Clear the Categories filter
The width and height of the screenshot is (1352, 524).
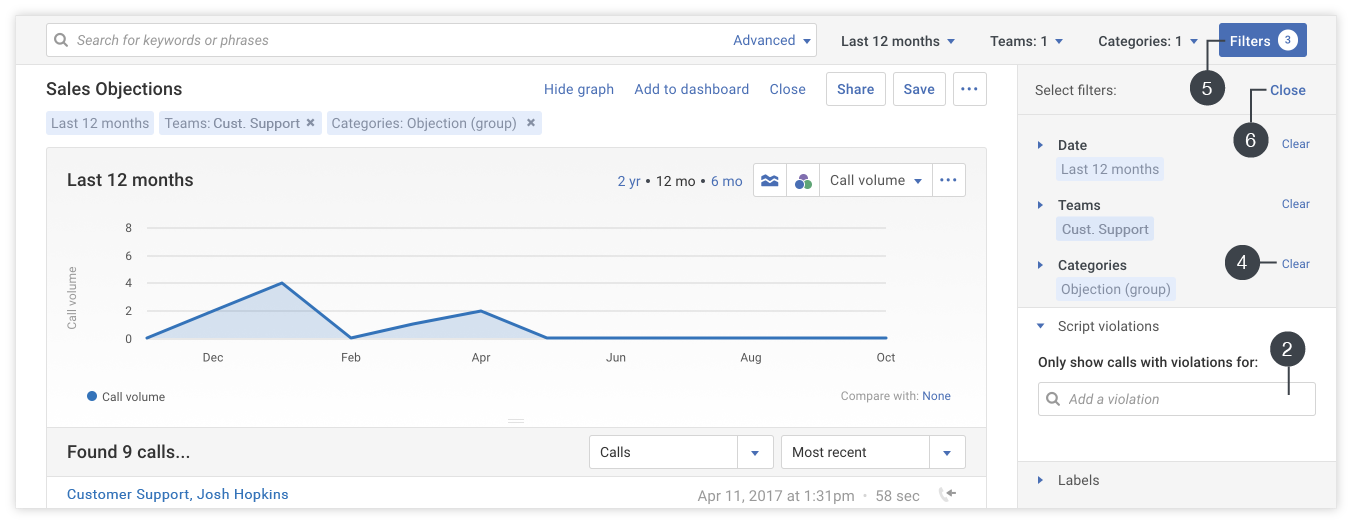tap(1295, 264)
